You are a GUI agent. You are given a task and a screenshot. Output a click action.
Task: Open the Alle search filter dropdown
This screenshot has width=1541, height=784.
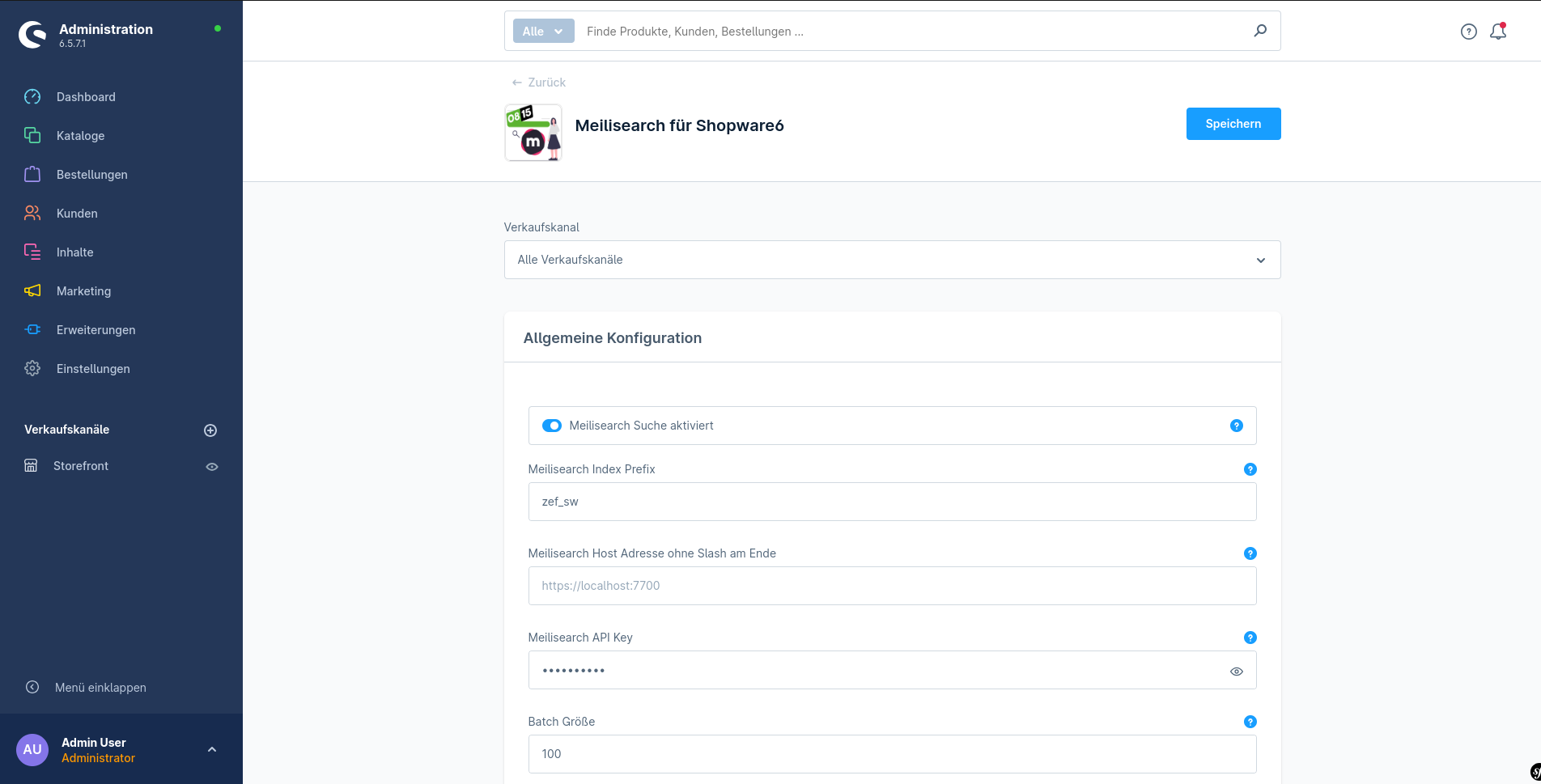coord(544,32)
